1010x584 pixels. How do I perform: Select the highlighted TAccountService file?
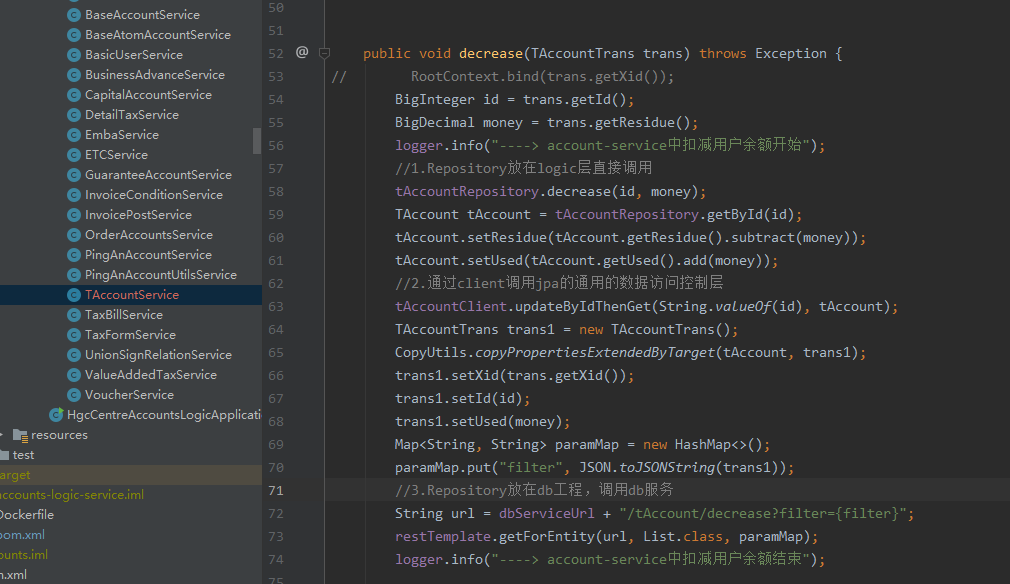click(x=132, y=294)
